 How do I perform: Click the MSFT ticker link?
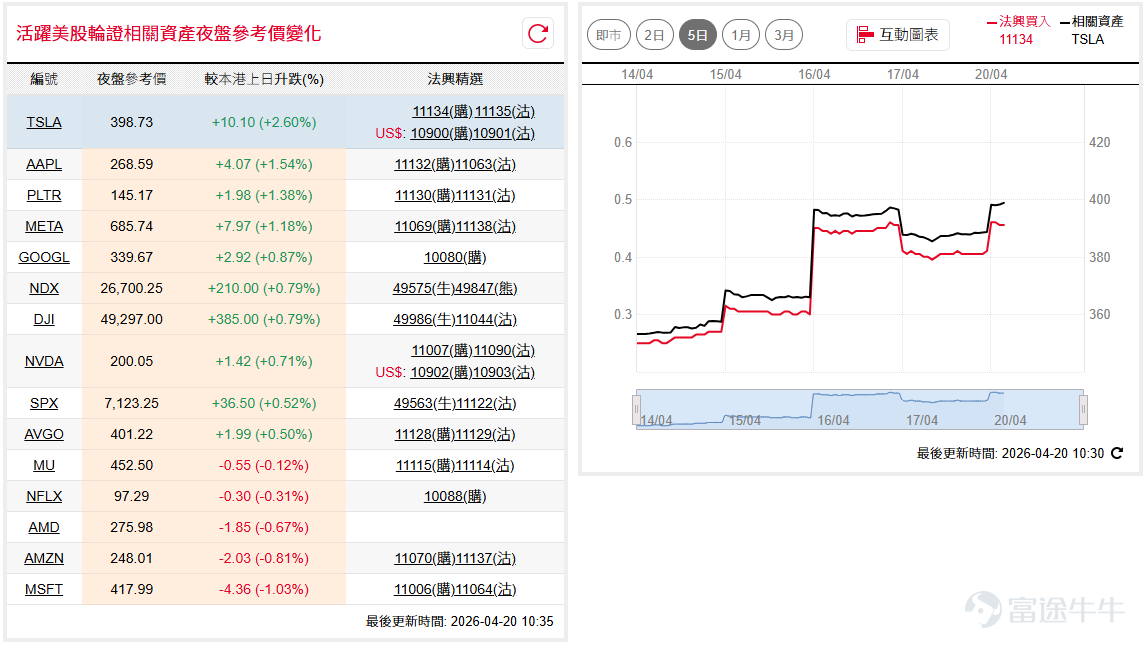(x=44, y=590)
